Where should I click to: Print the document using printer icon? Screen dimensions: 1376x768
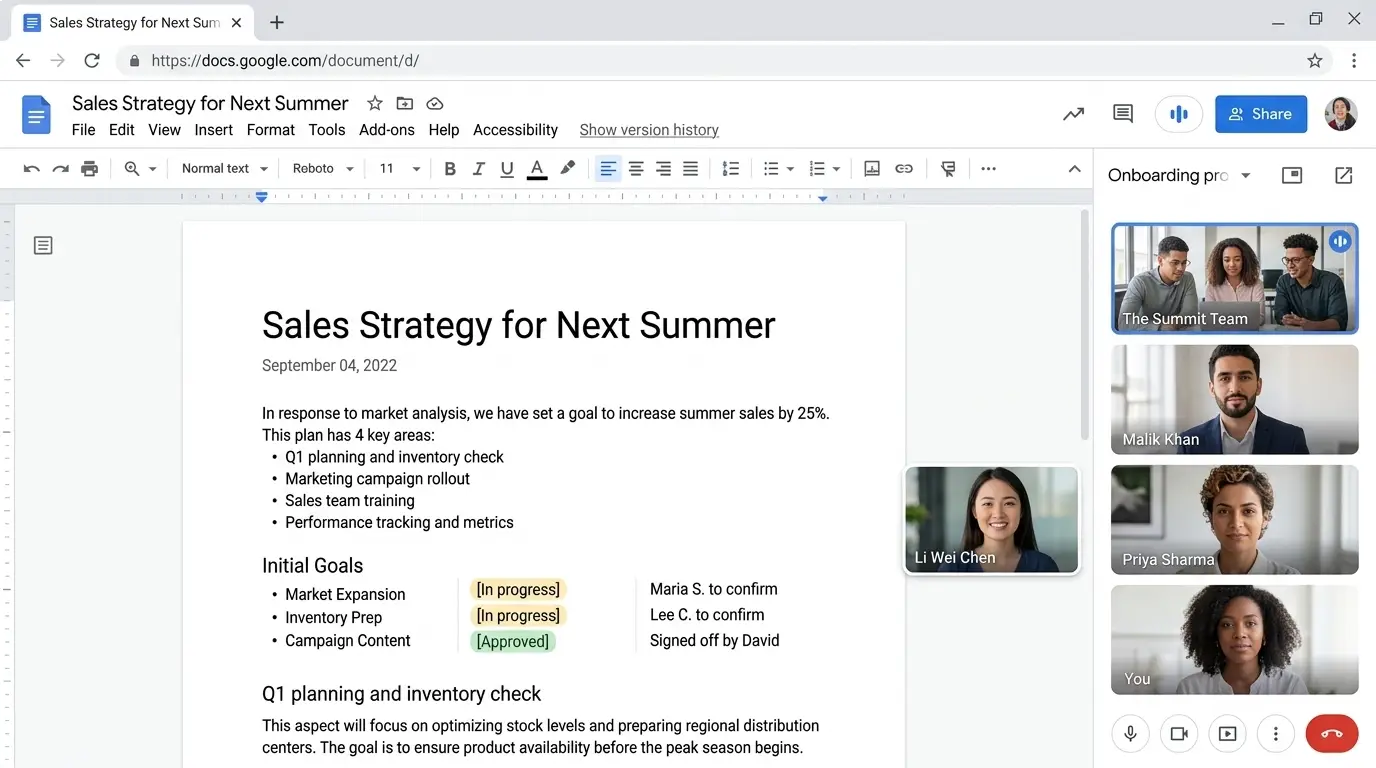point(90,169)
